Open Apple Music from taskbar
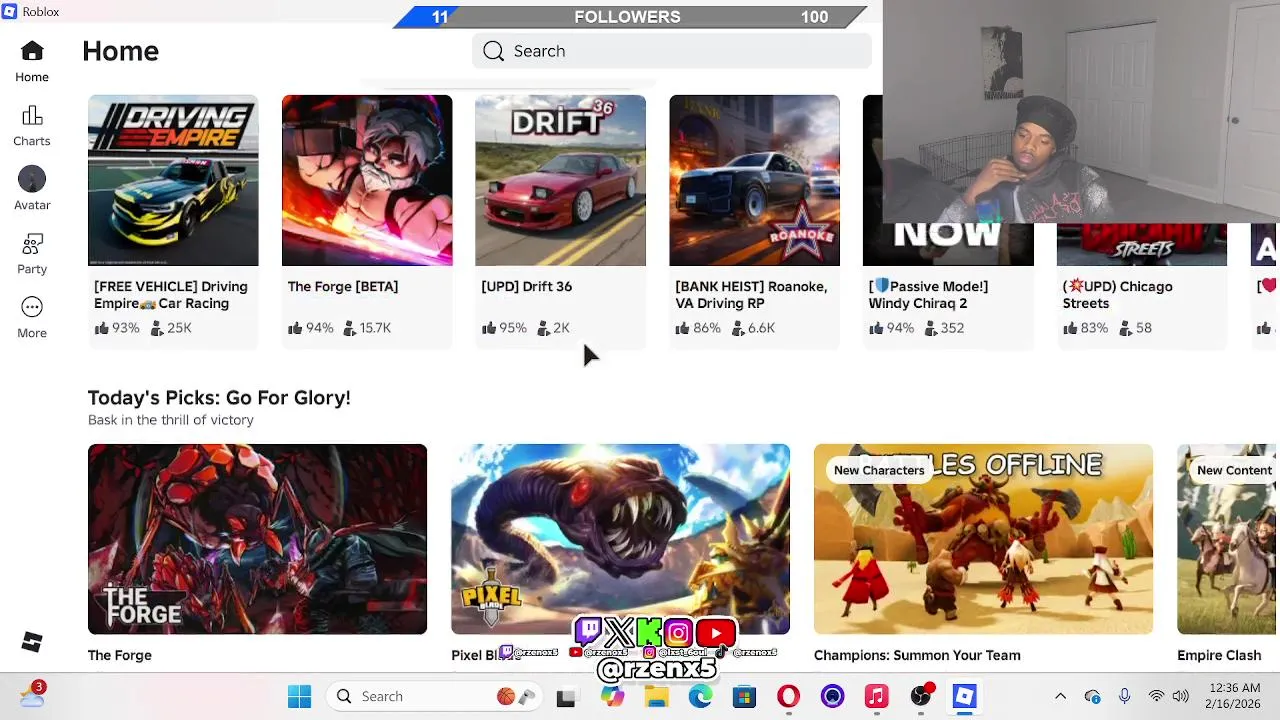 tap(876, 697)
